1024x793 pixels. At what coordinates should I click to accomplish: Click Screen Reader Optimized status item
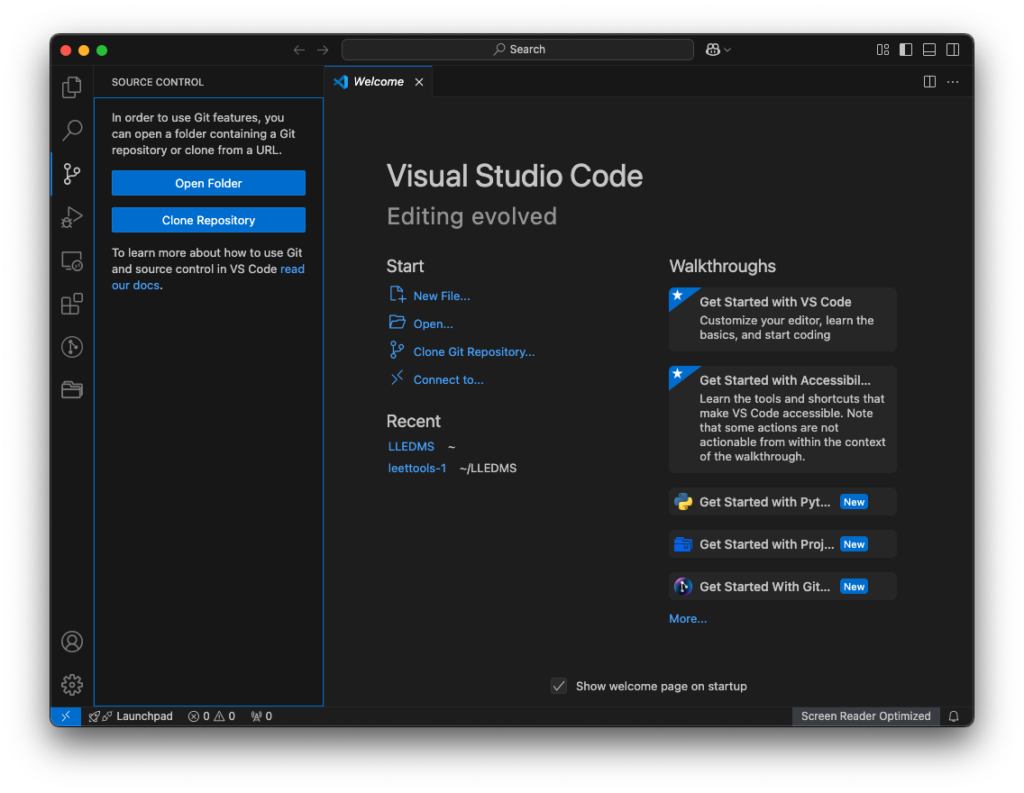pyautogui.click(x=865, y=717)
